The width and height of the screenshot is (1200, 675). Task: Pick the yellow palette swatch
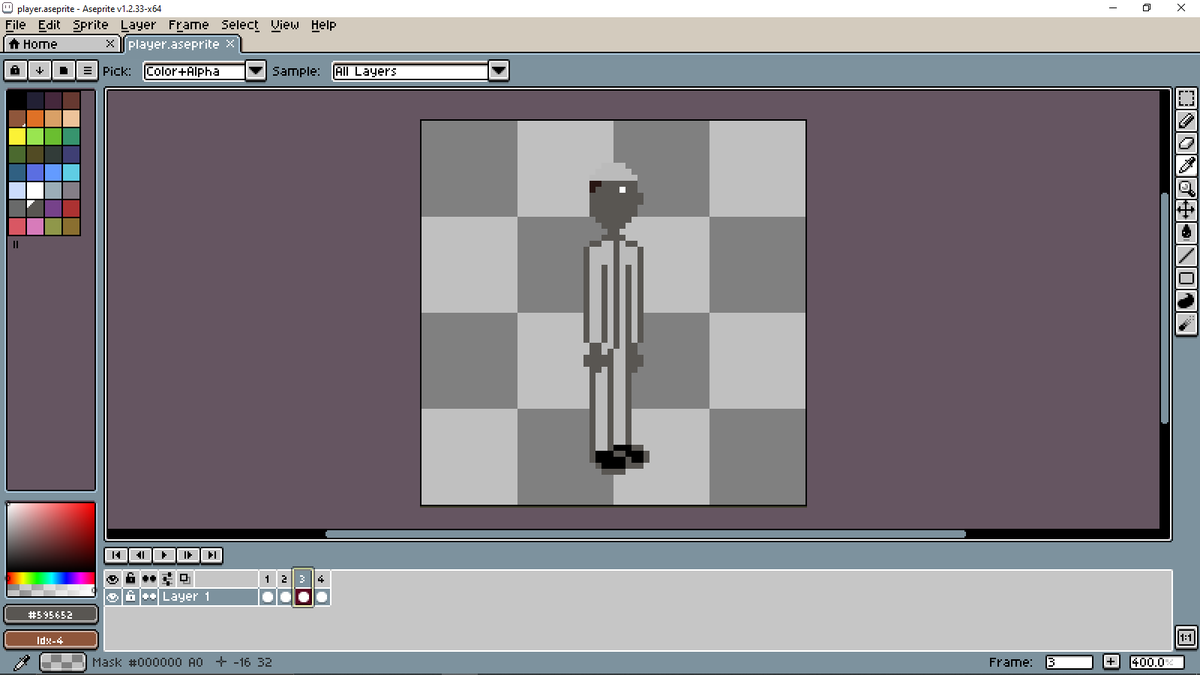click(17, 136)
